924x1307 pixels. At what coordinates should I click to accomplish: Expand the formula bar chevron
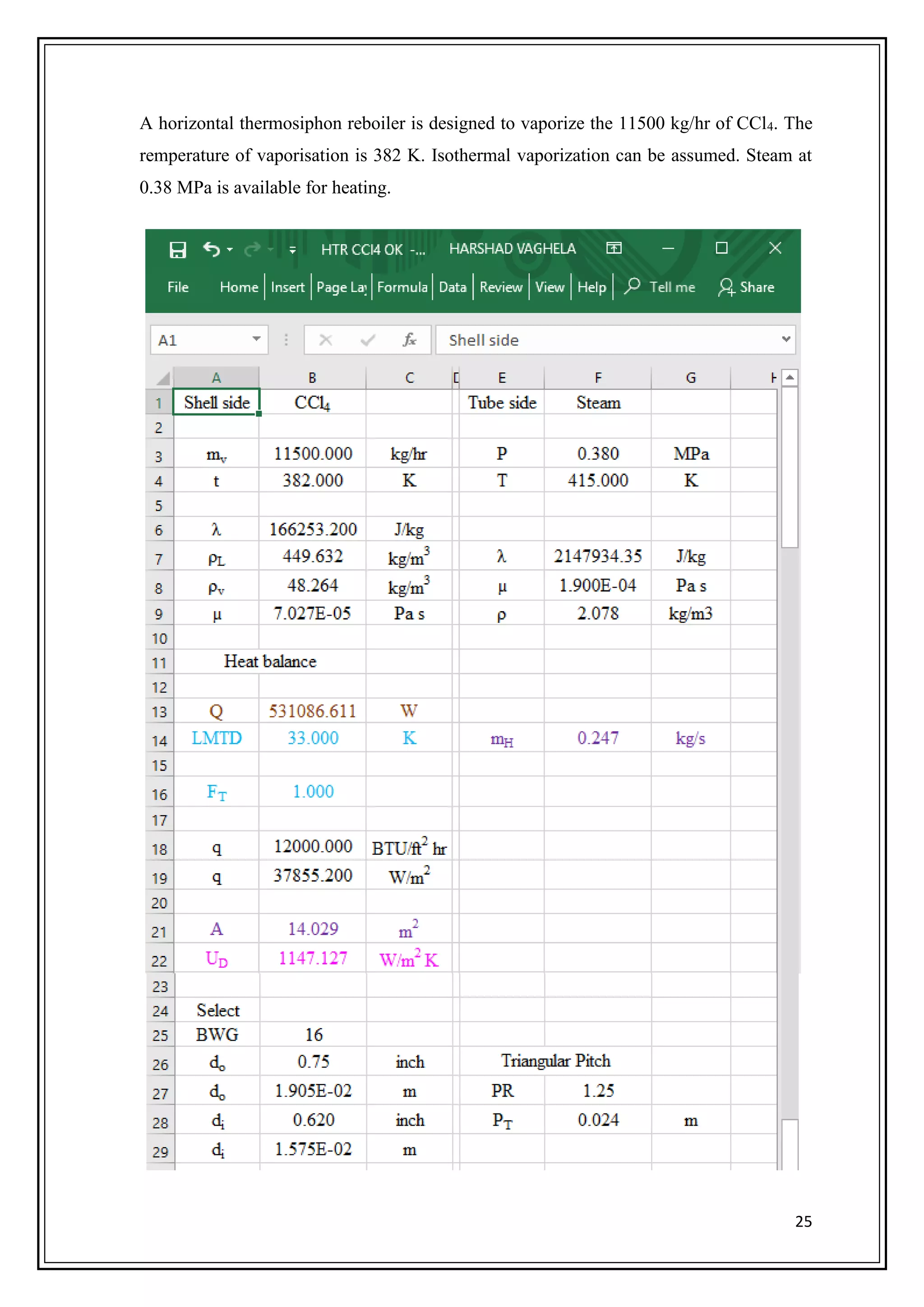(786, 339)
